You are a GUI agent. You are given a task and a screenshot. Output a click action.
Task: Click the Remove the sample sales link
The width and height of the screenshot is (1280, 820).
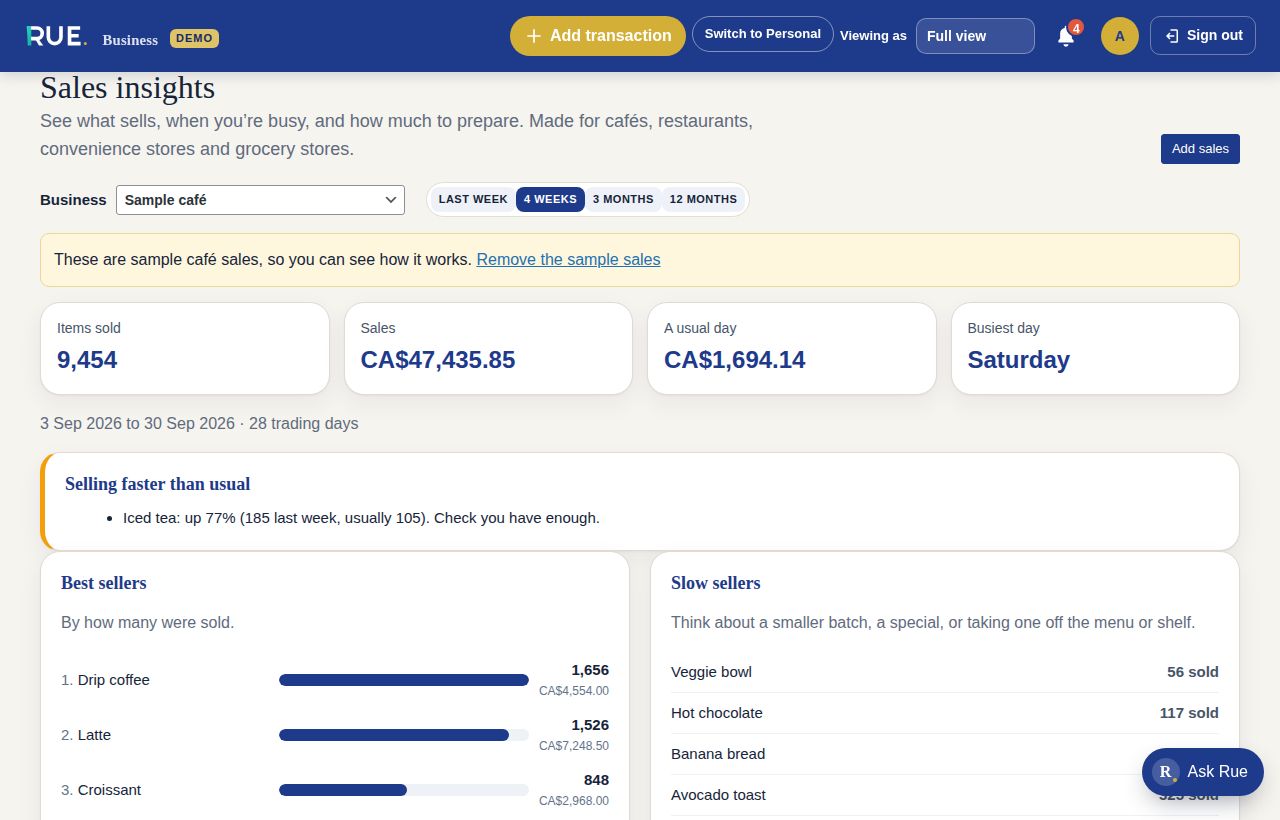click(x=568, y=259)
